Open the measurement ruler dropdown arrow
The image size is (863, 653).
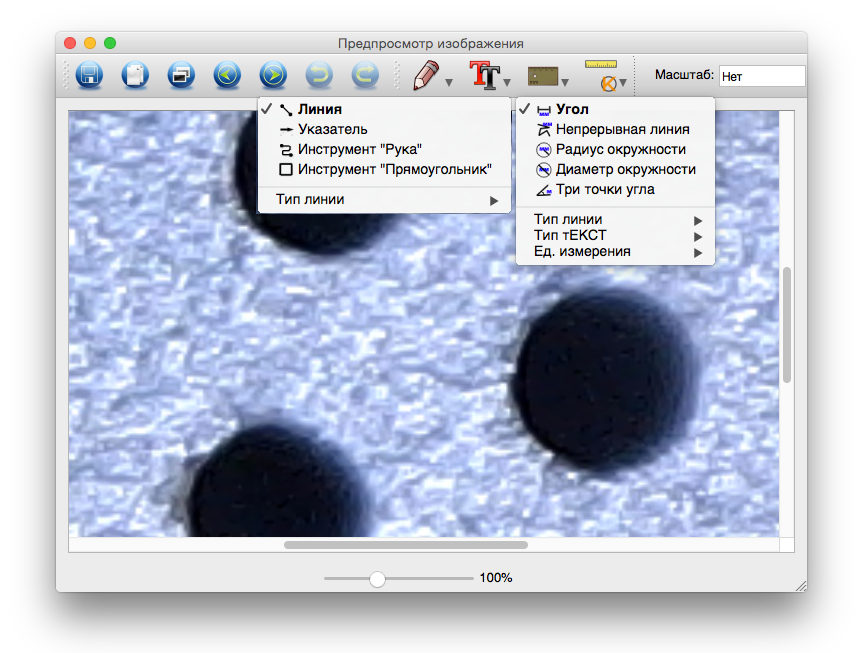pos(565,83)
